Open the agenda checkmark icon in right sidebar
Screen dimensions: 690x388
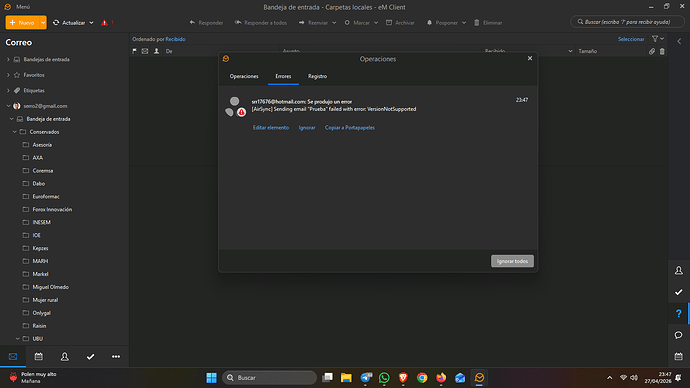[679, 292]
